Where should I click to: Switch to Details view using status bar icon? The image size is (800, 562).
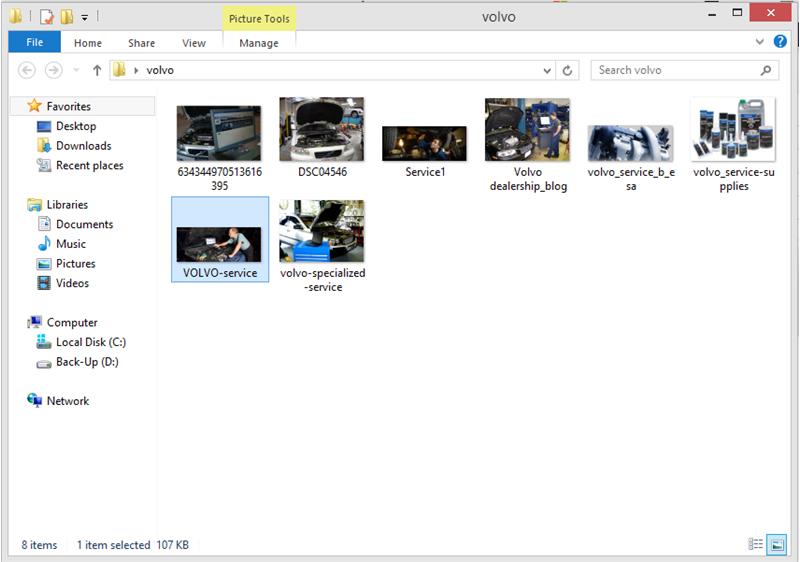pyautogui.click(x=756, y=544)
